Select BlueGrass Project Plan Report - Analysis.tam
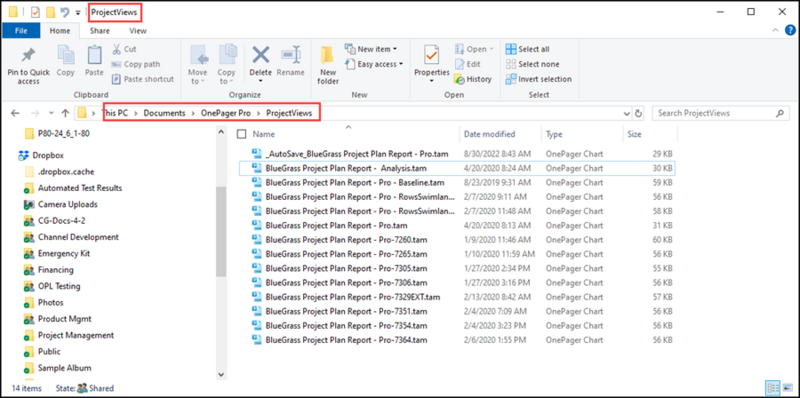Viewport: 800px width, 398px height. coord(457,168)
